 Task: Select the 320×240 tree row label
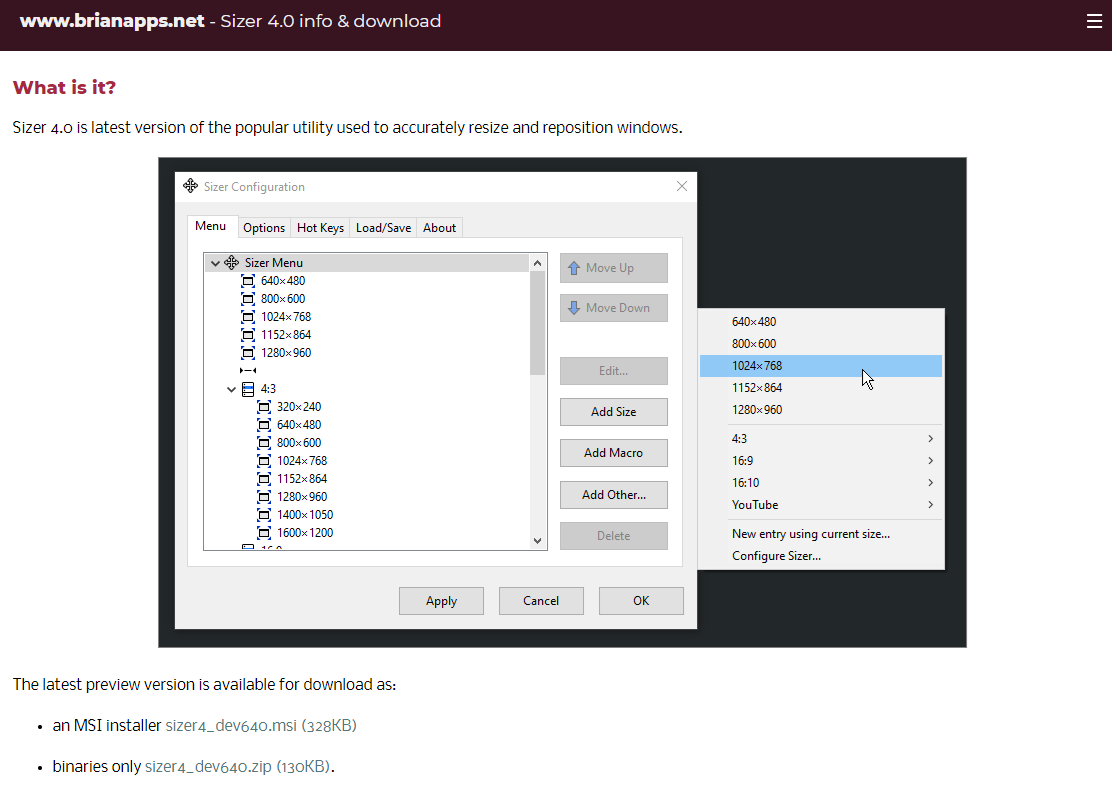299,407
